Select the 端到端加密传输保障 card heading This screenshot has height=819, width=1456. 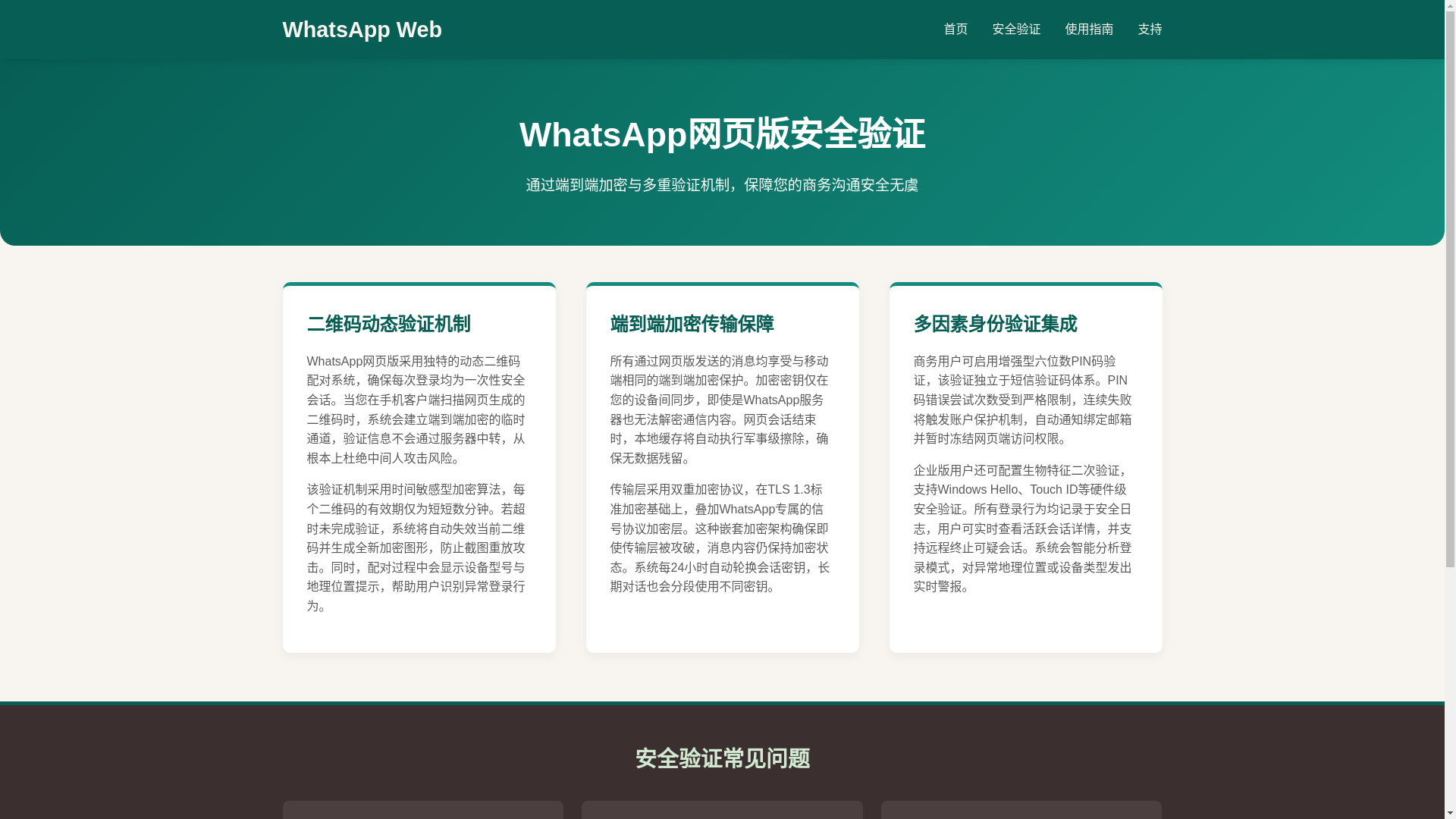tap(692, 324)
